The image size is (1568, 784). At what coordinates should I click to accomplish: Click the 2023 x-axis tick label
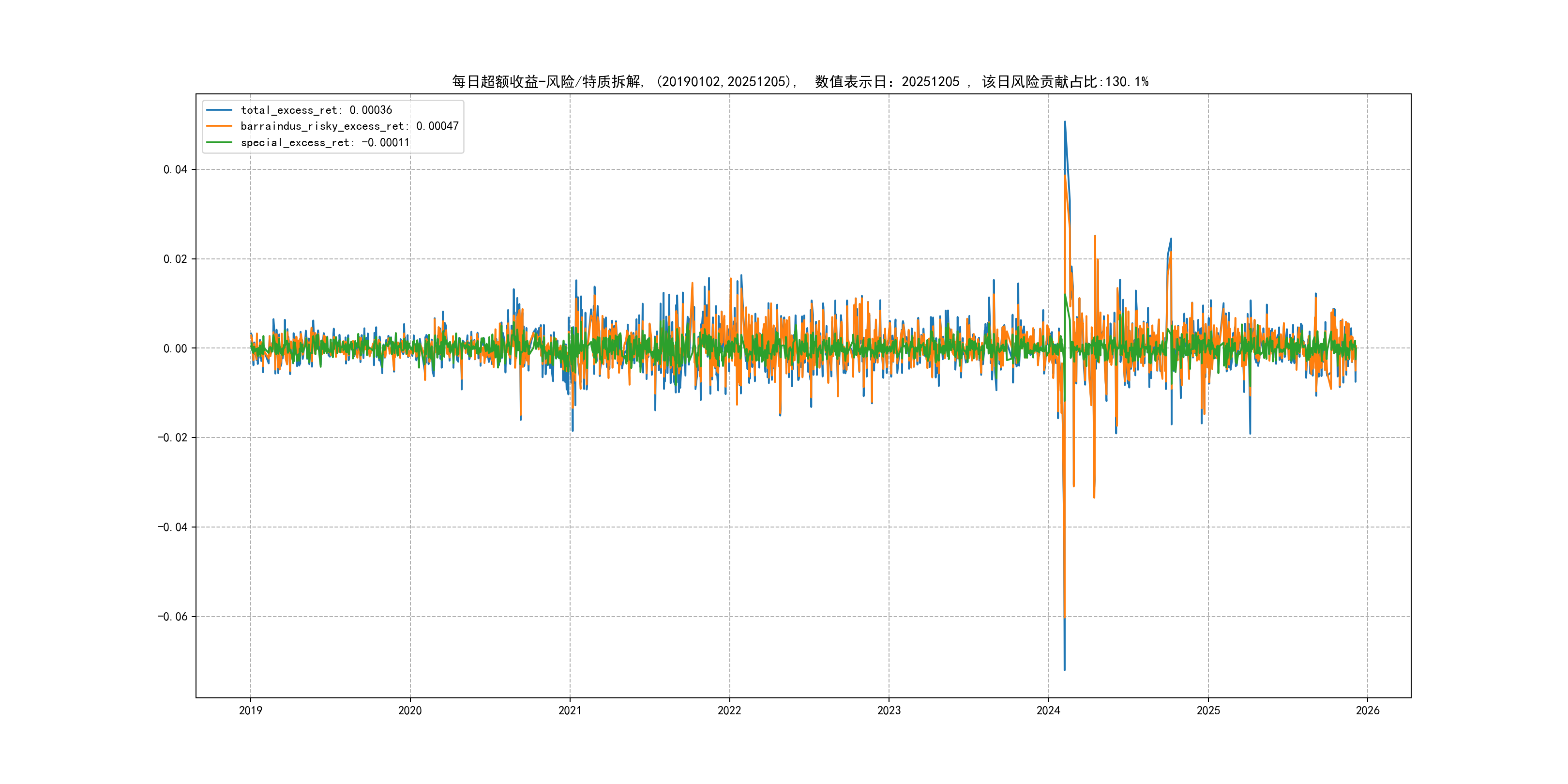click(x=889, y=710)
